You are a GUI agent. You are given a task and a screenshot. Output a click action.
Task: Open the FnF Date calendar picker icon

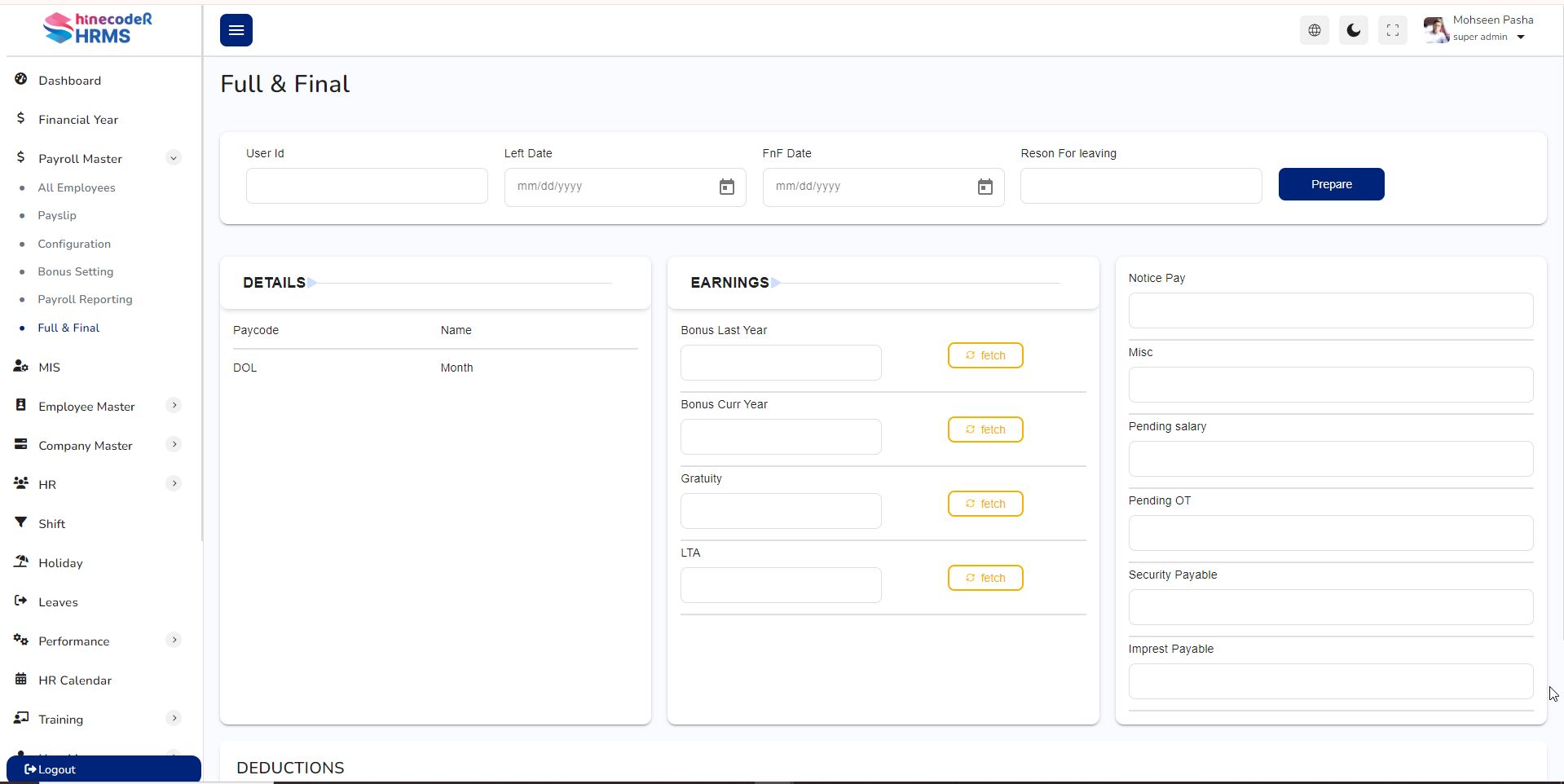(985, 187)
